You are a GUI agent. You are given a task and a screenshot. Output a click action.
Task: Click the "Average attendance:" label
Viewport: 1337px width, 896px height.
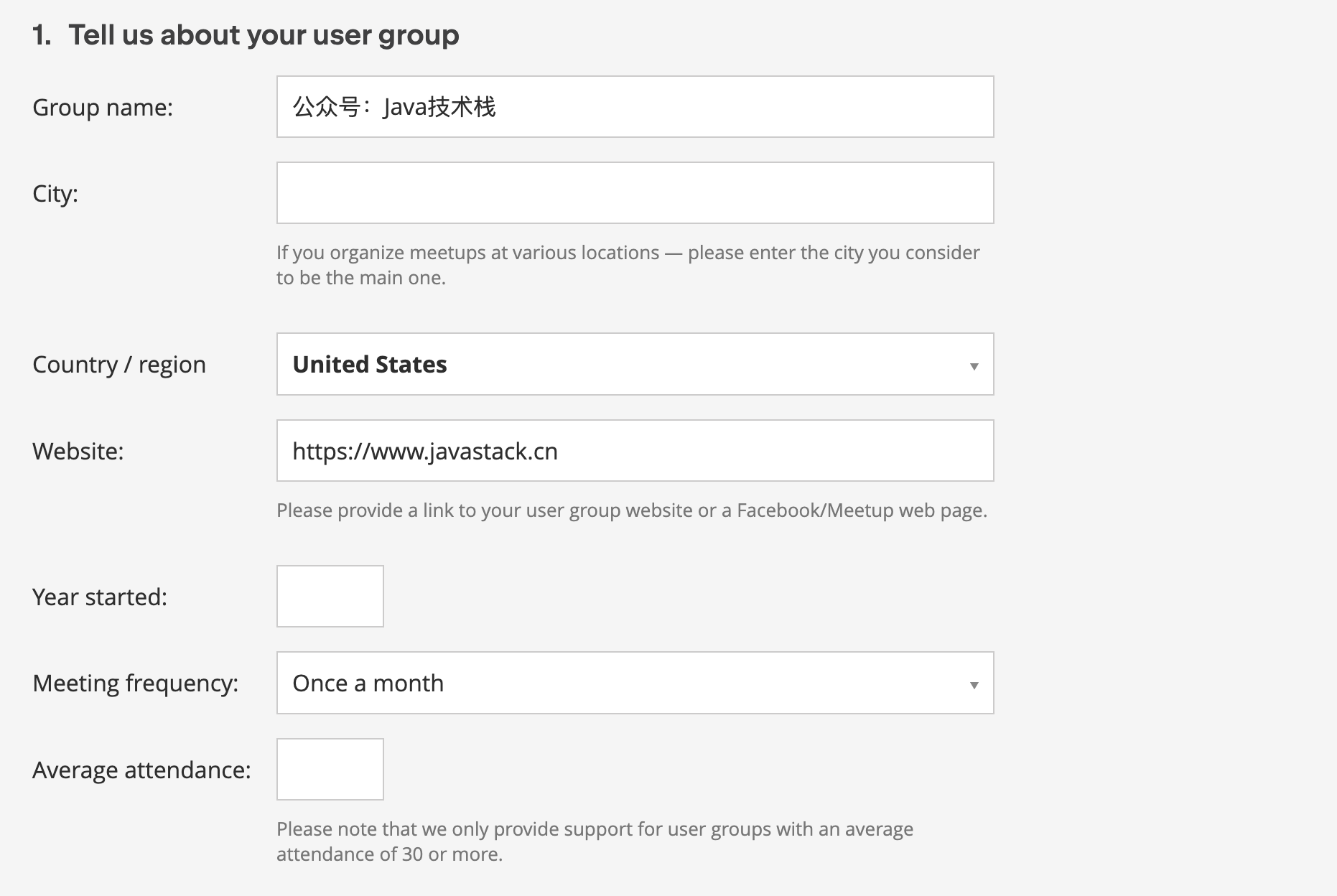pyautogui.click(x=141, y=770)
